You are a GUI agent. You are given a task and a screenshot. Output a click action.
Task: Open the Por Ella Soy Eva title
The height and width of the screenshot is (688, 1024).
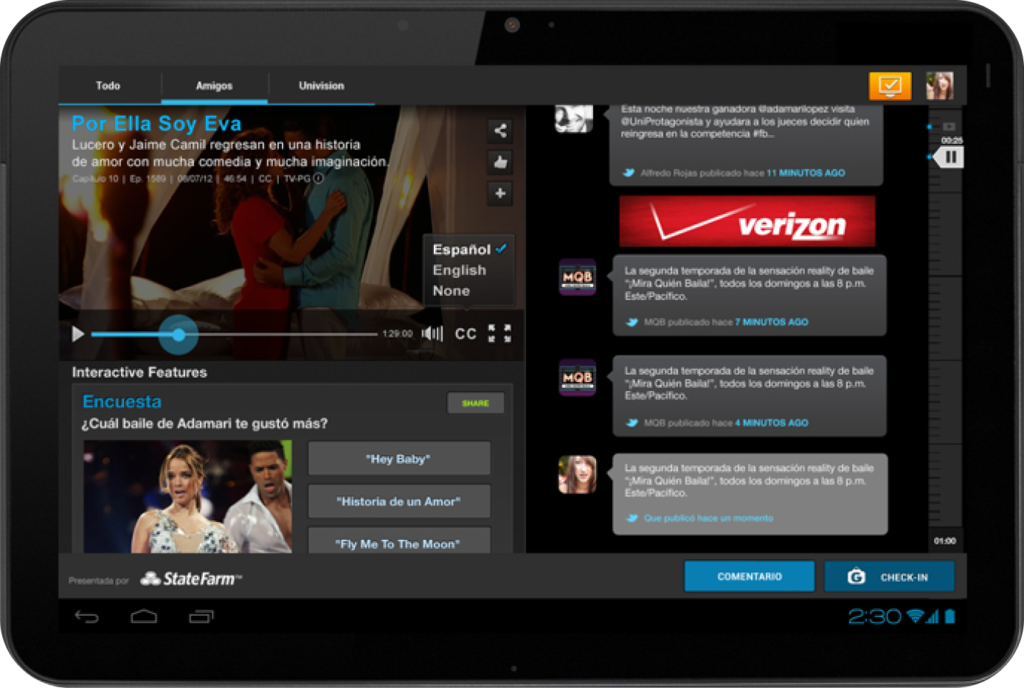pyautogui.click(x=157, y=123)
